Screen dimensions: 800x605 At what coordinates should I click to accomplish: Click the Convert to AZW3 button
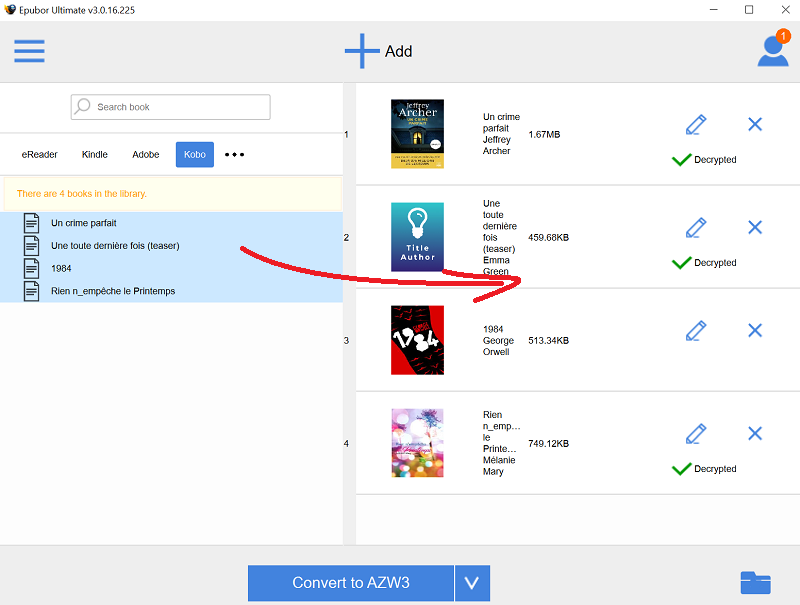pyautogui.click(x=351, y=583)
